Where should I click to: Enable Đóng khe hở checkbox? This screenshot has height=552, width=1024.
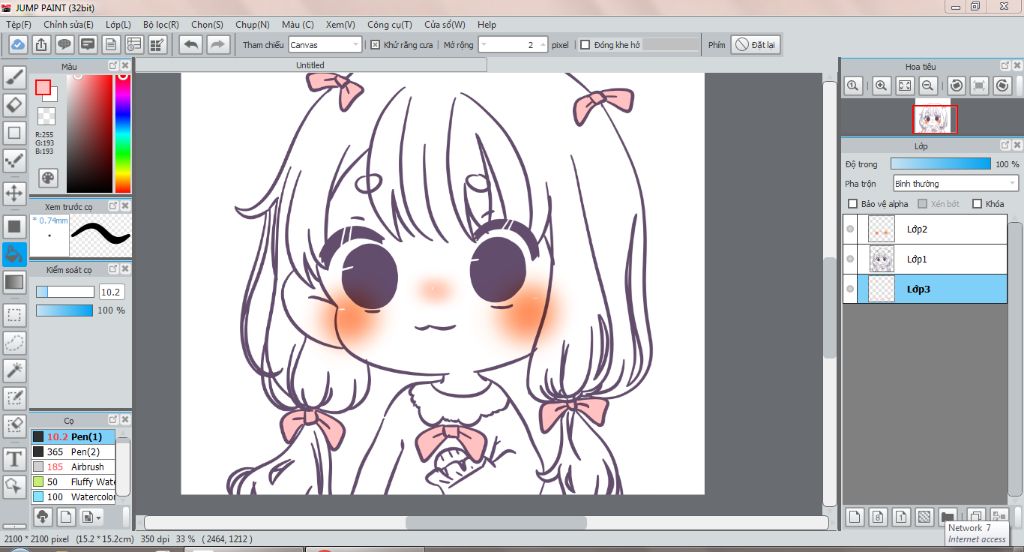(585, 45)
